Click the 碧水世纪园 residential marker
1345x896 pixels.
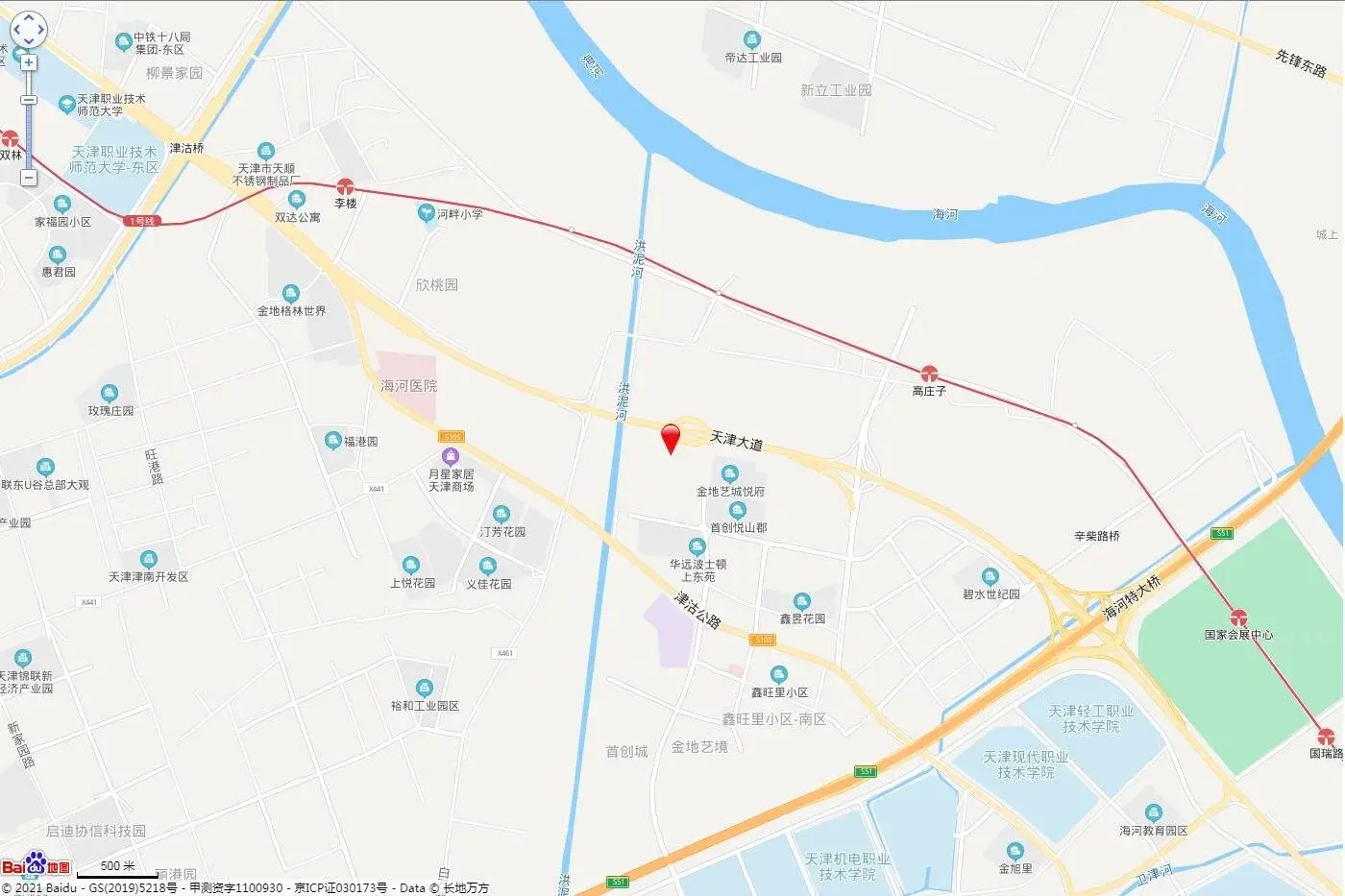click(x=990, y=576)
